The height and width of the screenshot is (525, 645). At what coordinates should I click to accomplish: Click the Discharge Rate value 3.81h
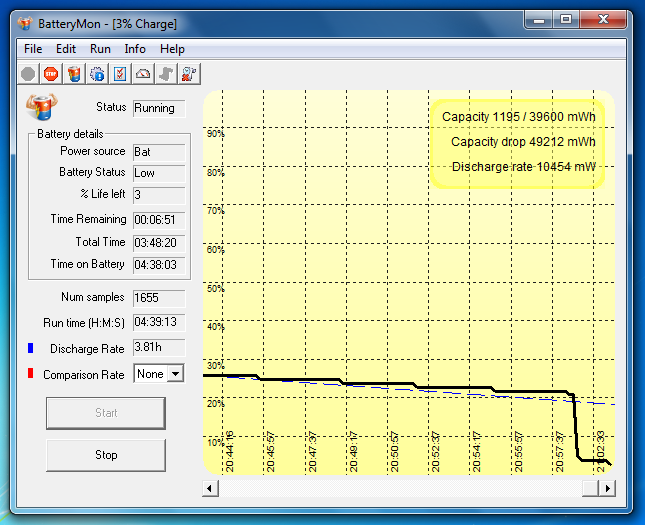click(x=159, y=348)
